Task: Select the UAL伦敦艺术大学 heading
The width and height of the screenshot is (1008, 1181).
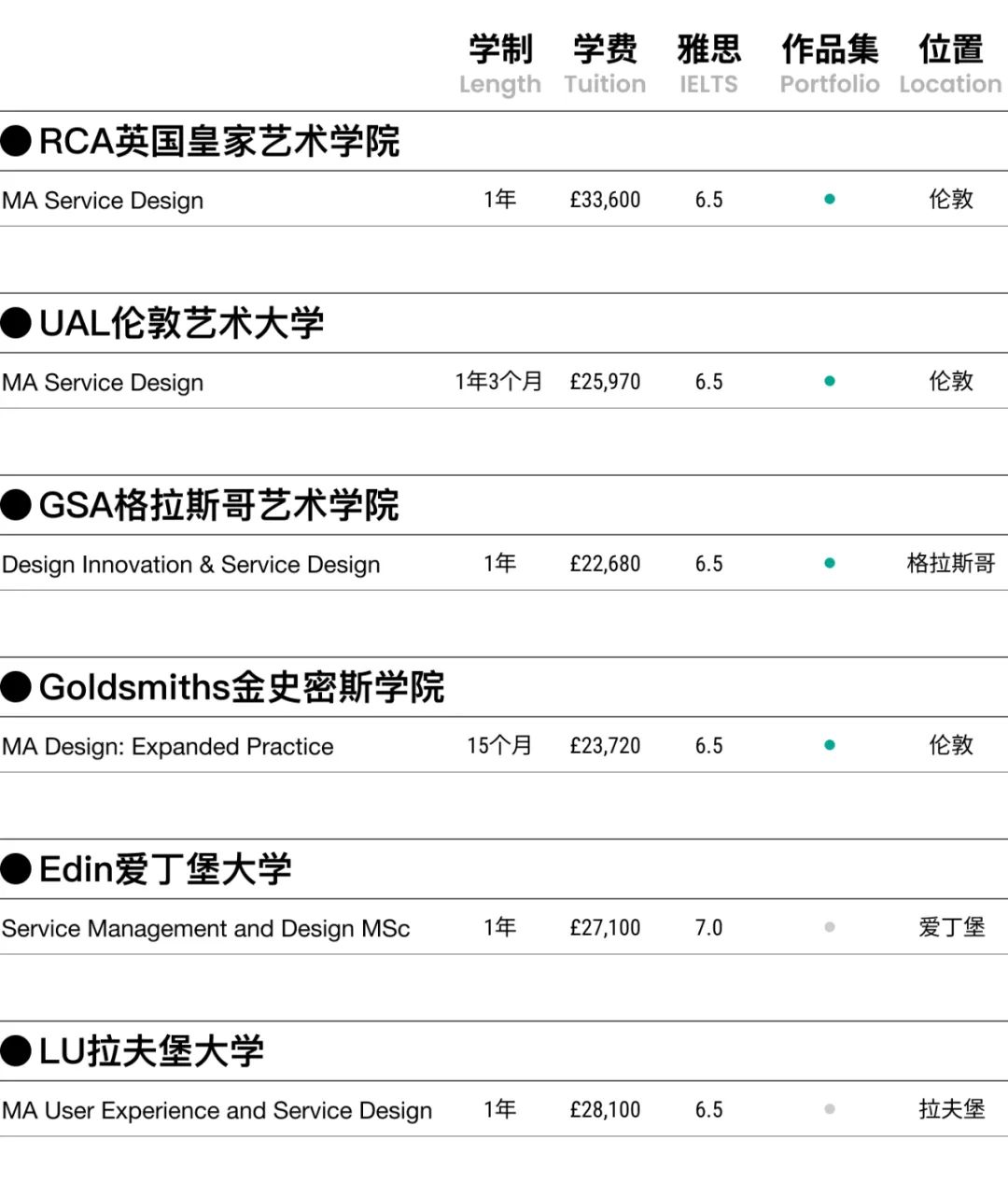Action: coord(181,323)
